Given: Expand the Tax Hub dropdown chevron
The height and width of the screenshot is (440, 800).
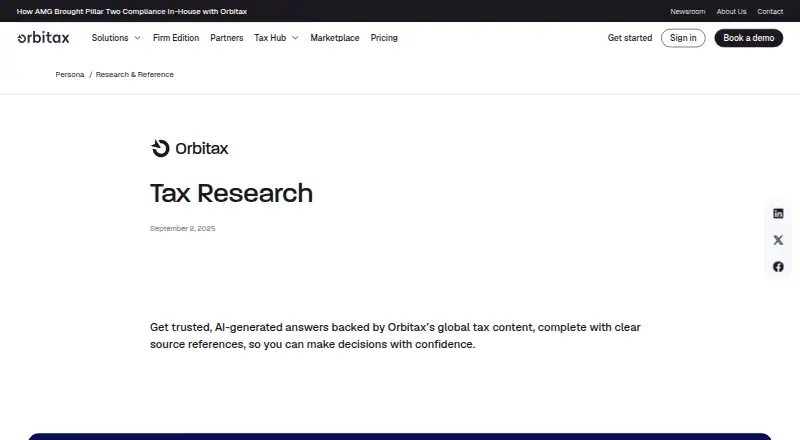Looking at the screenshot, I should [x=295, y=38].
